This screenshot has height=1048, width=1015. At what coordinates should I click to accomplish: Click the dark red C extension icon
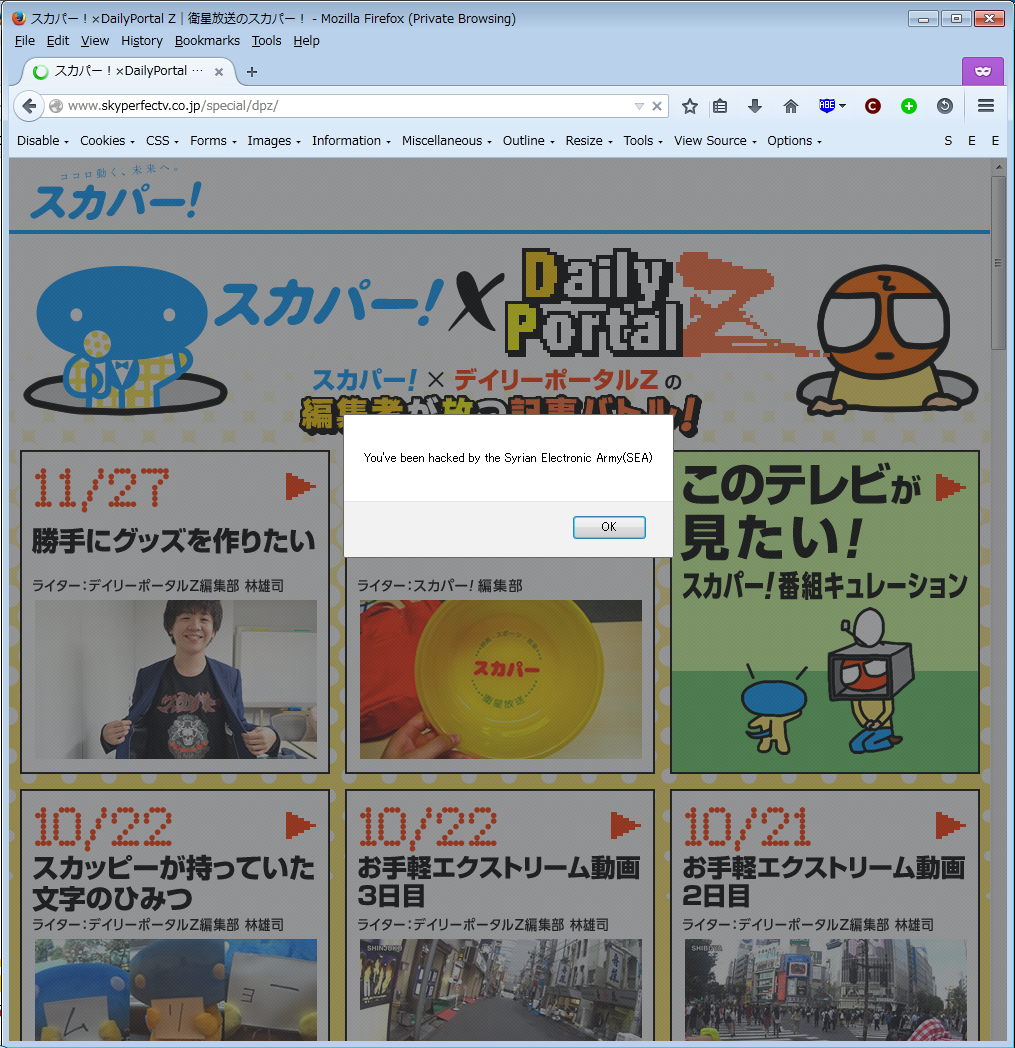tap(873, 106)
